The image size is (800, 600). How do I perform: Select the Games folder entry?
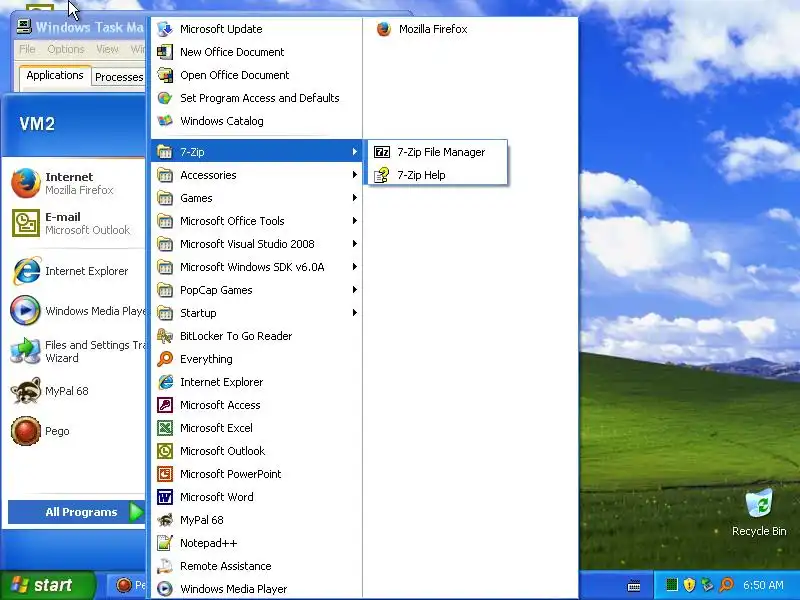click(257, 198)
